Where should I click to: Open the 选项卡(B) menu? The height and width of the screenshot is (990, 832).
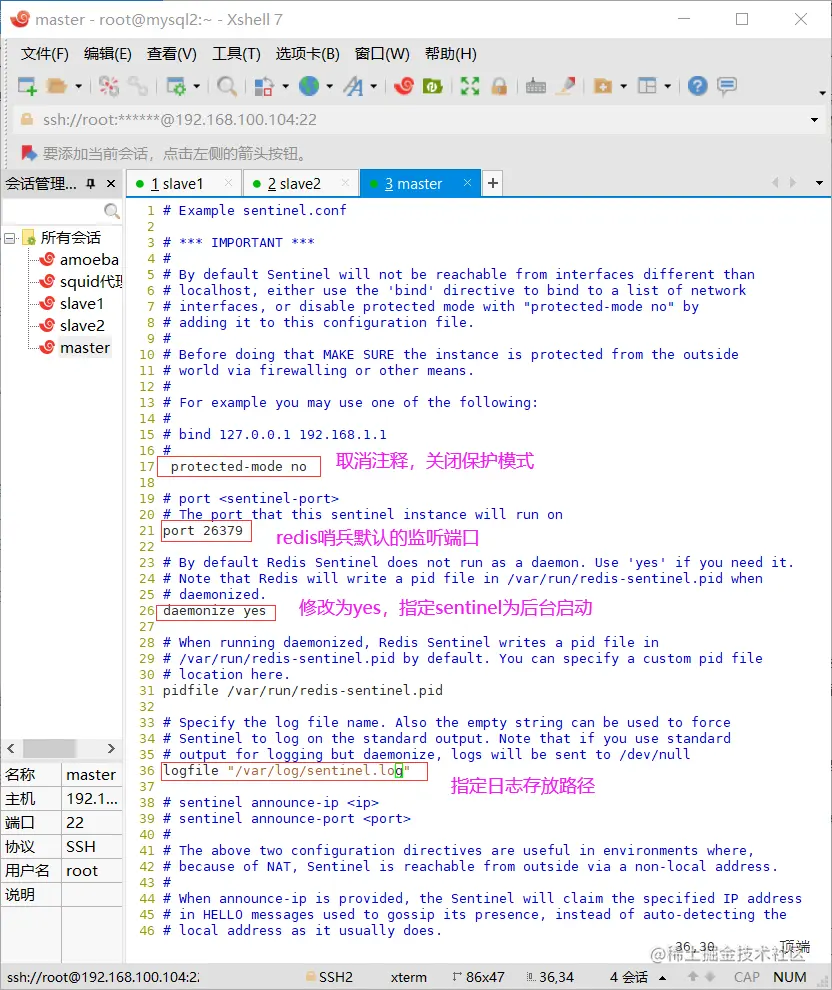pos(307,54)
